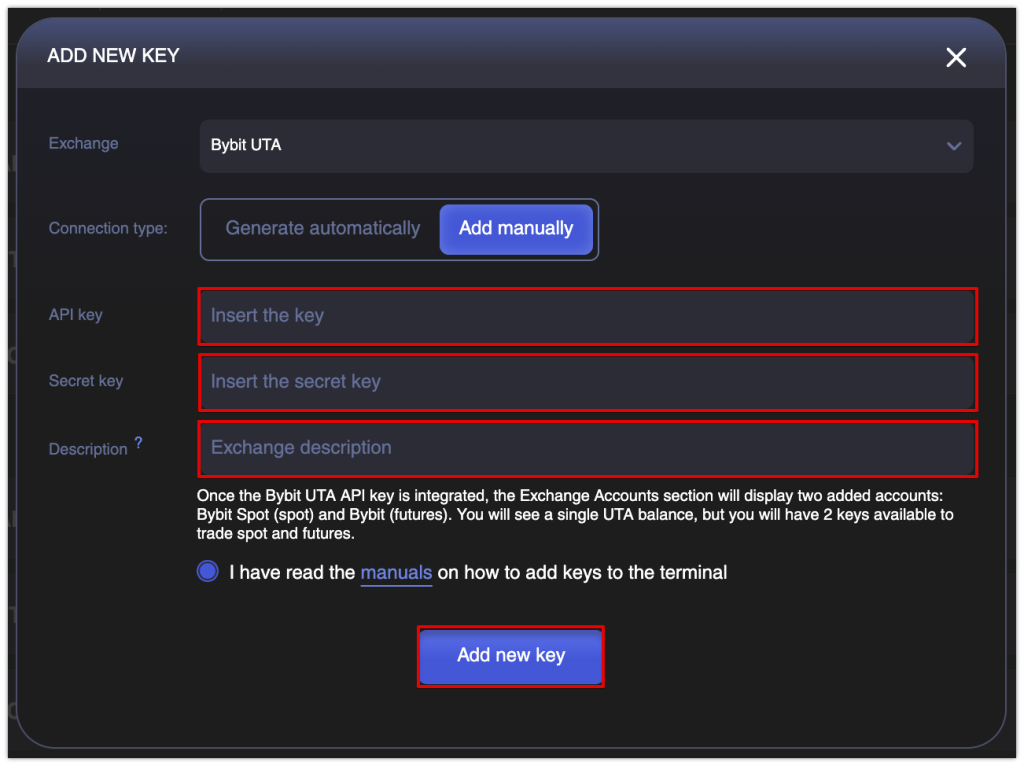This screenshot has height=766, width=1024.
Task: Click the chevron arrow in Exchange field
Action: pyautogui.click(x=953, y=146)
